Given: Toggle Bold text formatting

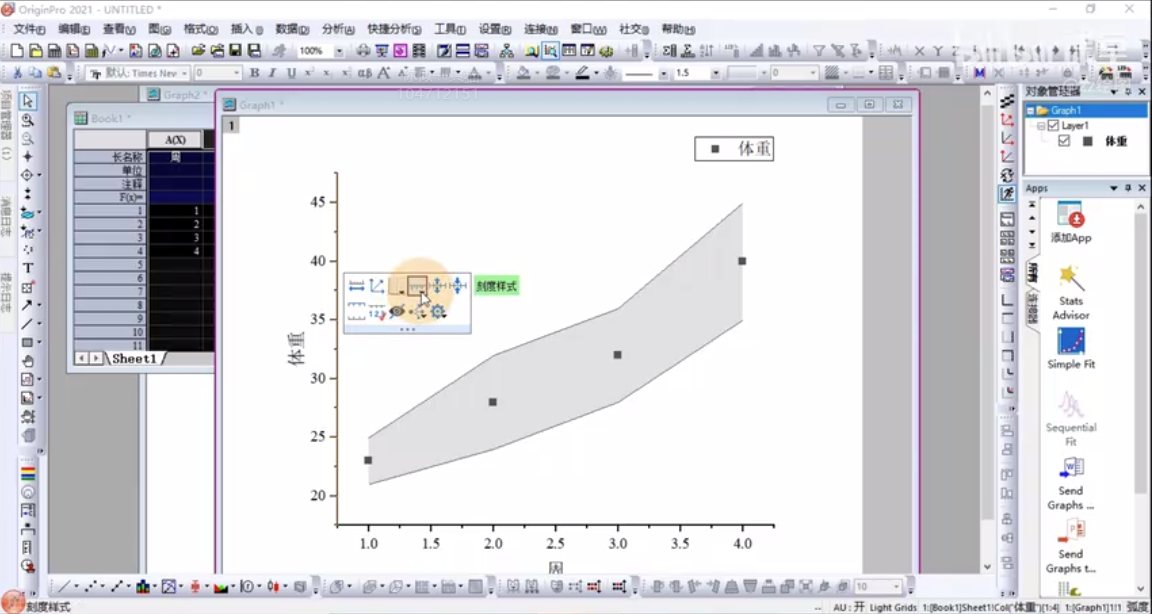Looking at the screenshot, I should 254,73.
